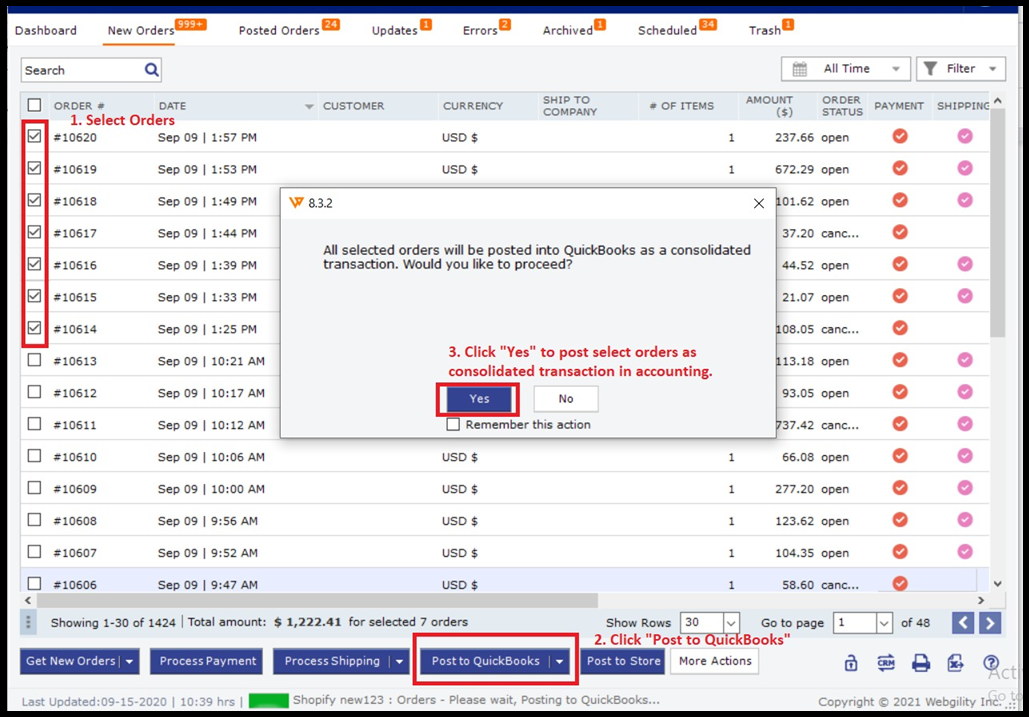Open the Scheduled tab
Image resolution: width=1029 pixels, height=717 pixels.
tap(667, 30)
